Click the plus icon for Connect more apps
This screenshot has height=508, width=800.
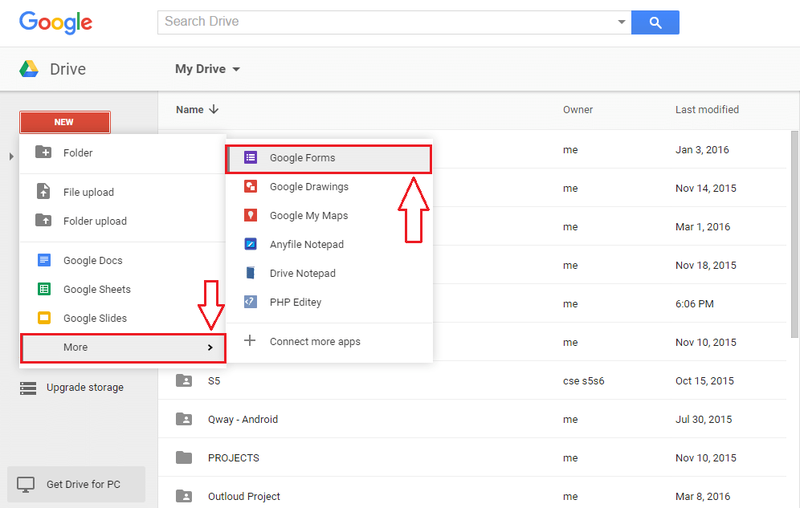click(x=249, y=340)
